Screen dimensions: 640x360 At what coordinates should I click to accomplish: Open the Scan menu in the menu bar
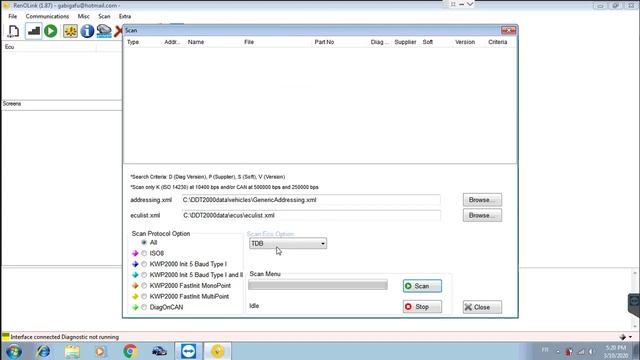[x=104, y=16]
